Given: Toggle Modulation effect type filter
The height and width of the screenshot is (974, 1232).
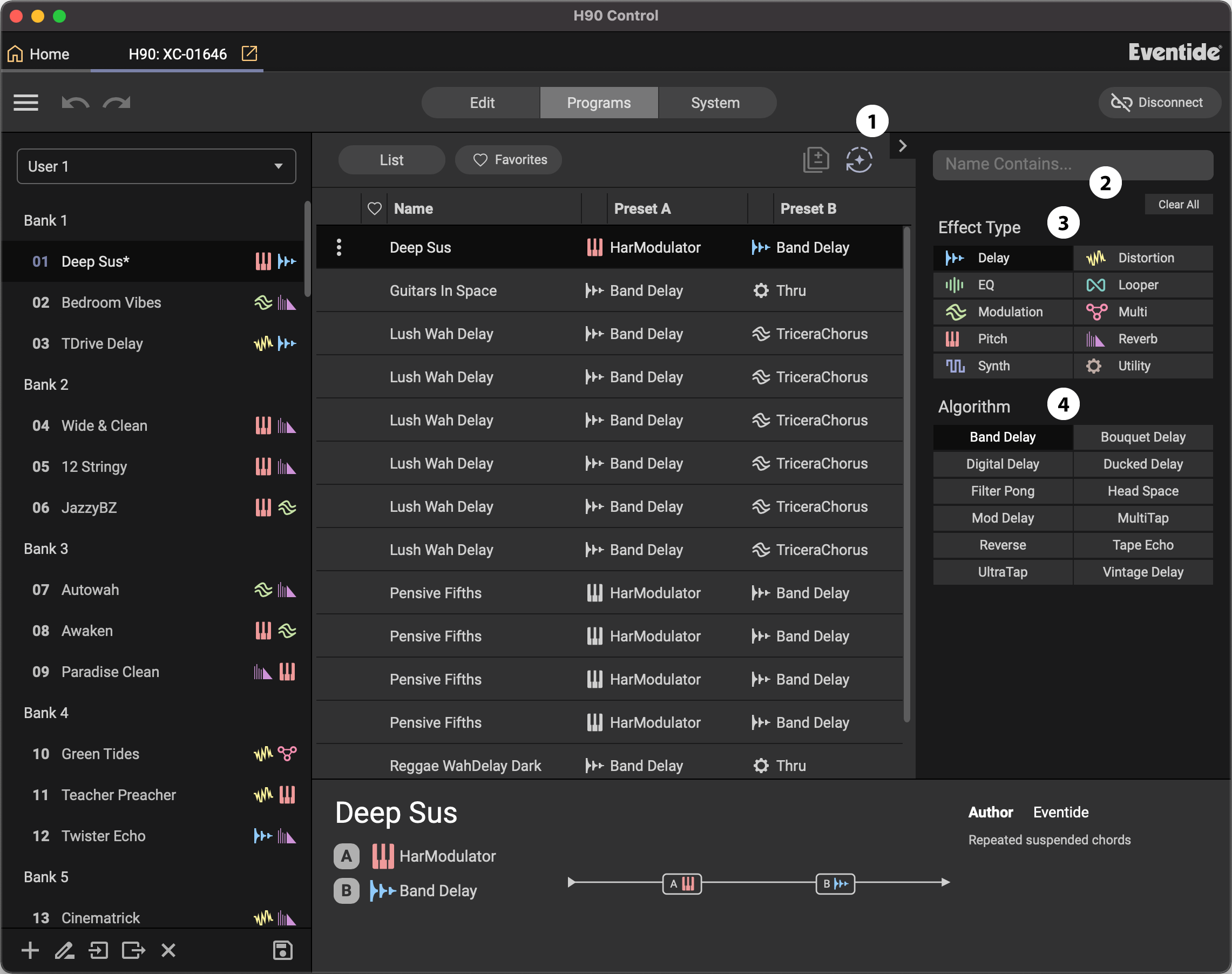Looking at the screenshot, I should pos(1003,312).
